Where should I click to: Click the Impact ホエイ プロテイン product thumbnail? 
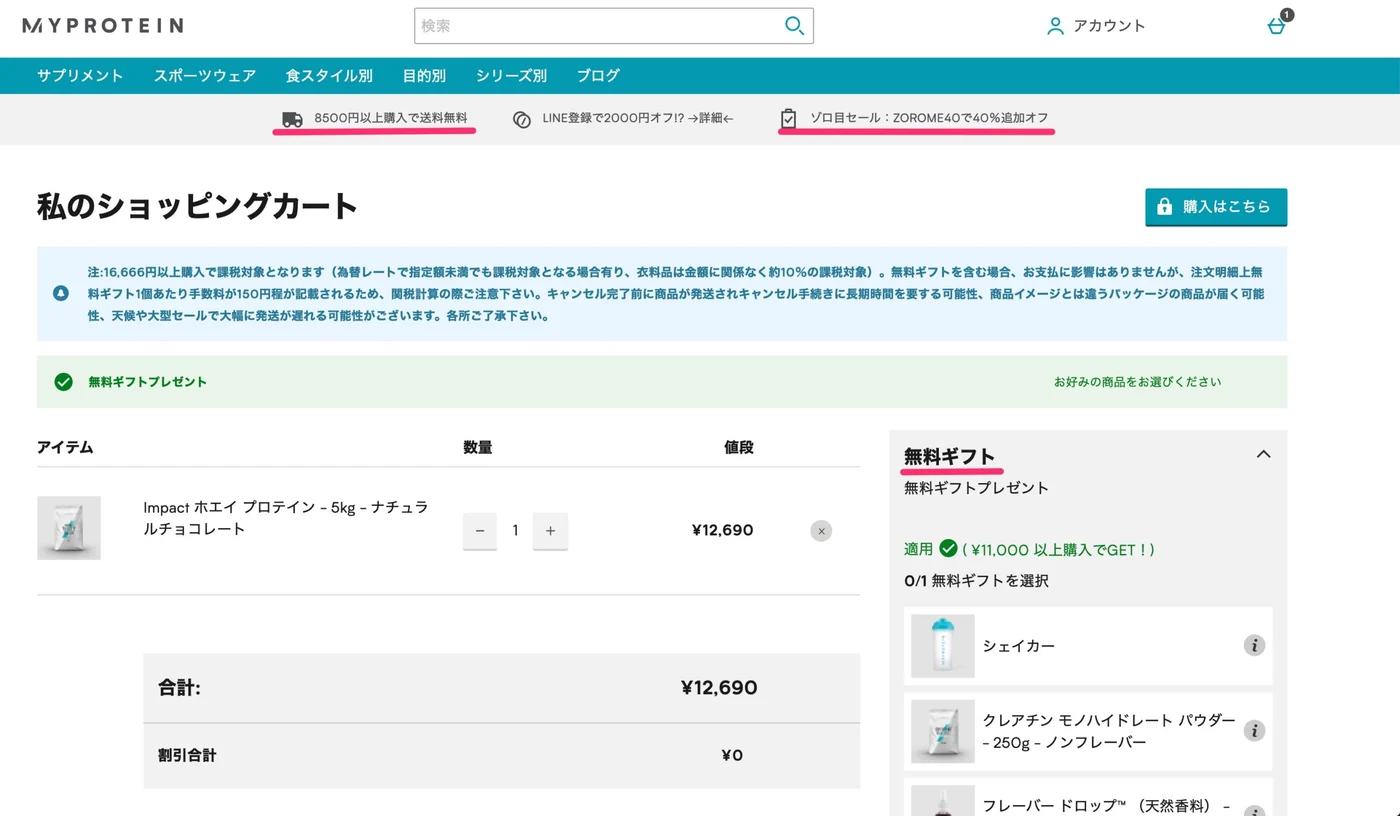pyautogui.click(x=69, y=528)
